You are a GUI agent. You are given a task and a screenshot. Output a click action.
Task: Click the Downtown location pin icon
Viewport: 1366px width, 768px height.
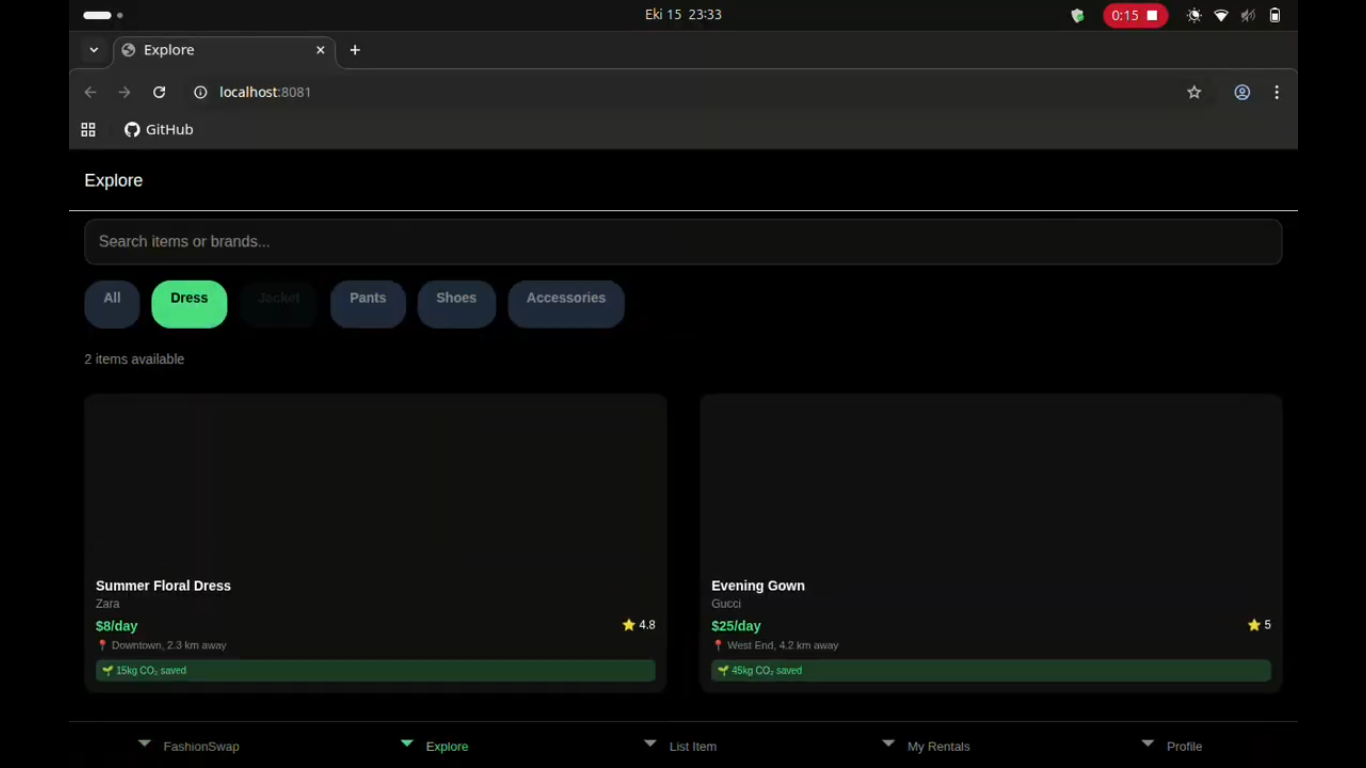coord(102,645)
